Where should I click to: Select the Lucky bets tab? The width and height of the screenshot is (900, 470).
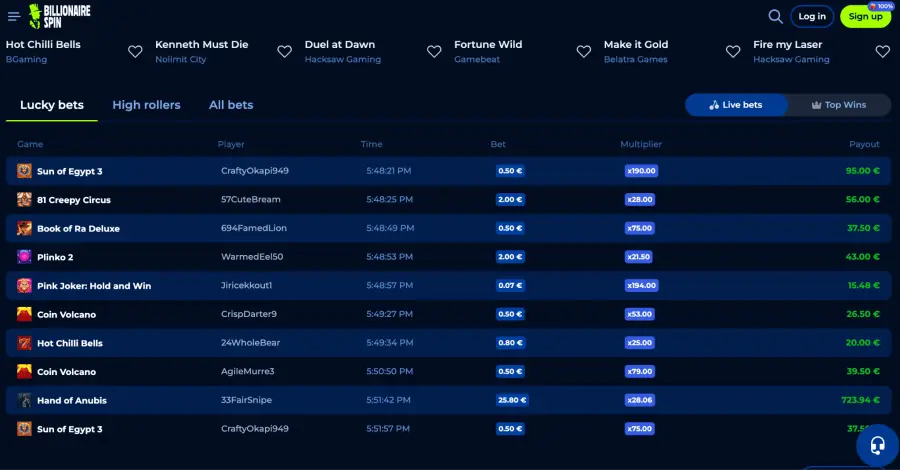point(52,105)
